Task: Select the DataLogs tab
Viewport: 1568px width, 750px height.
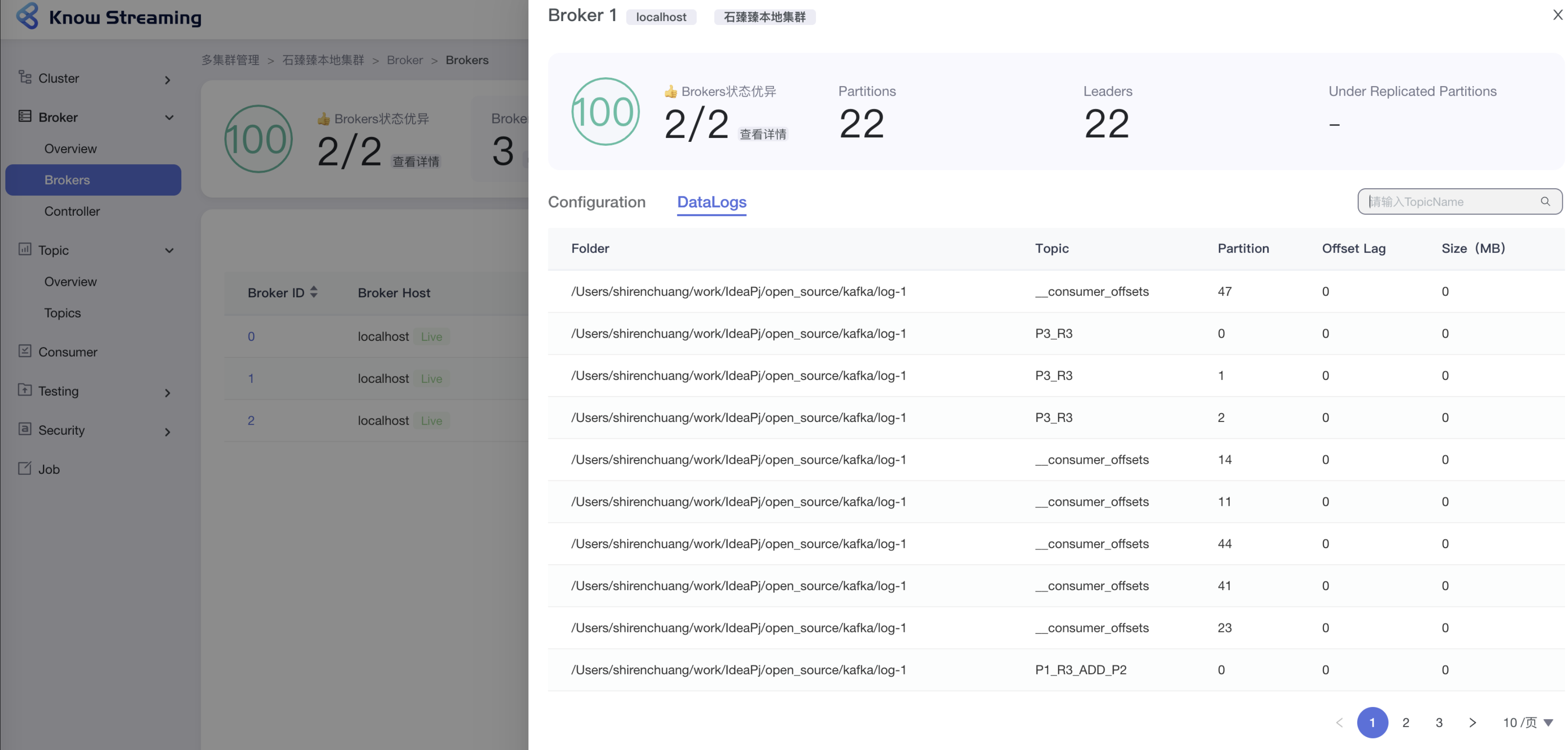Action: (712, 202)
